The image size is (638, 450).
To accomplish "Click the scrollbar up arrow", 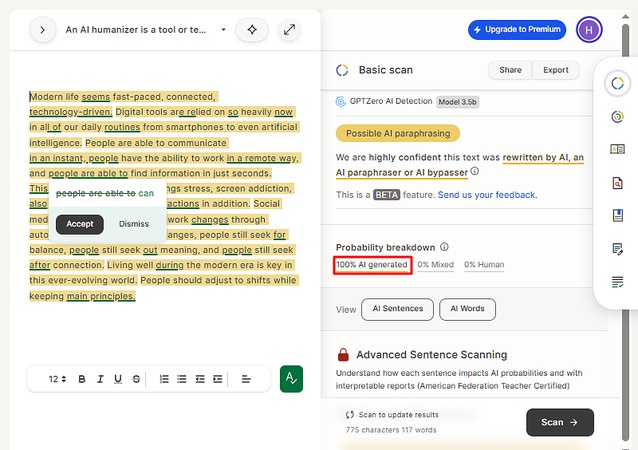I will click(x=625, y=16).
